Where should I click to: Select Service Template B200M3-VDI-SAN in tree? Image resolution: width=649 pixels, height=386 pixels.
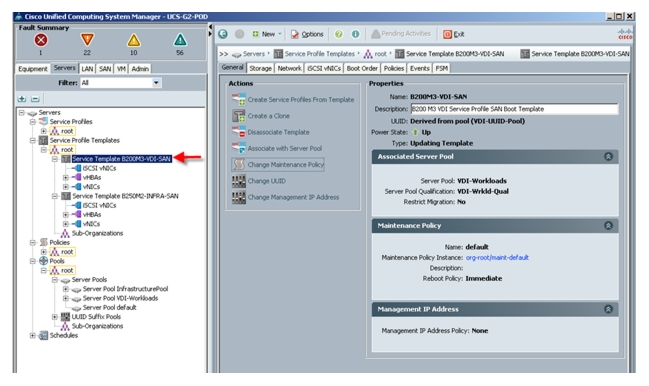click(x=121, y=159)
